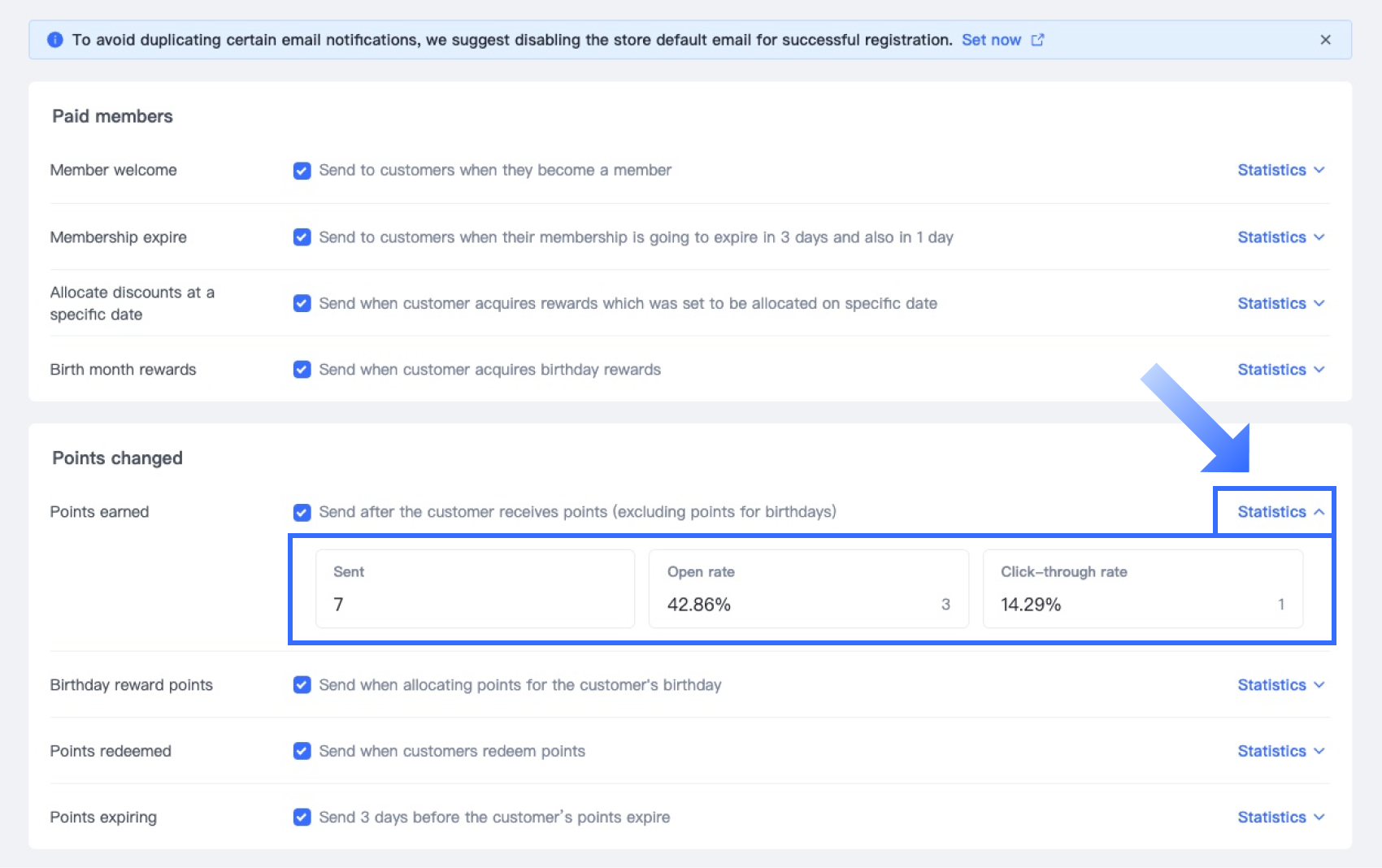Uncheck the Member welcome email checkbox
1382x868 pixels.
pyautogui.click(x=302, y=171)
